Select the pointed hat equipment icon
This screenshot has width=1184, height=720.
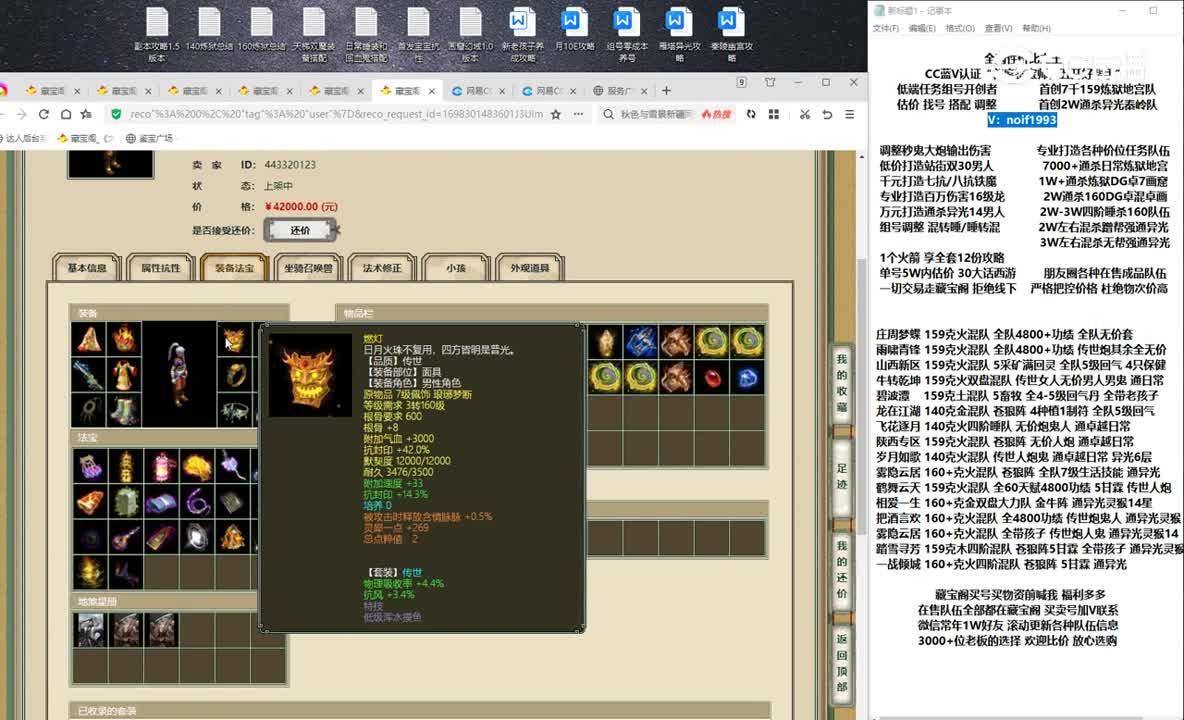[89, 340]
